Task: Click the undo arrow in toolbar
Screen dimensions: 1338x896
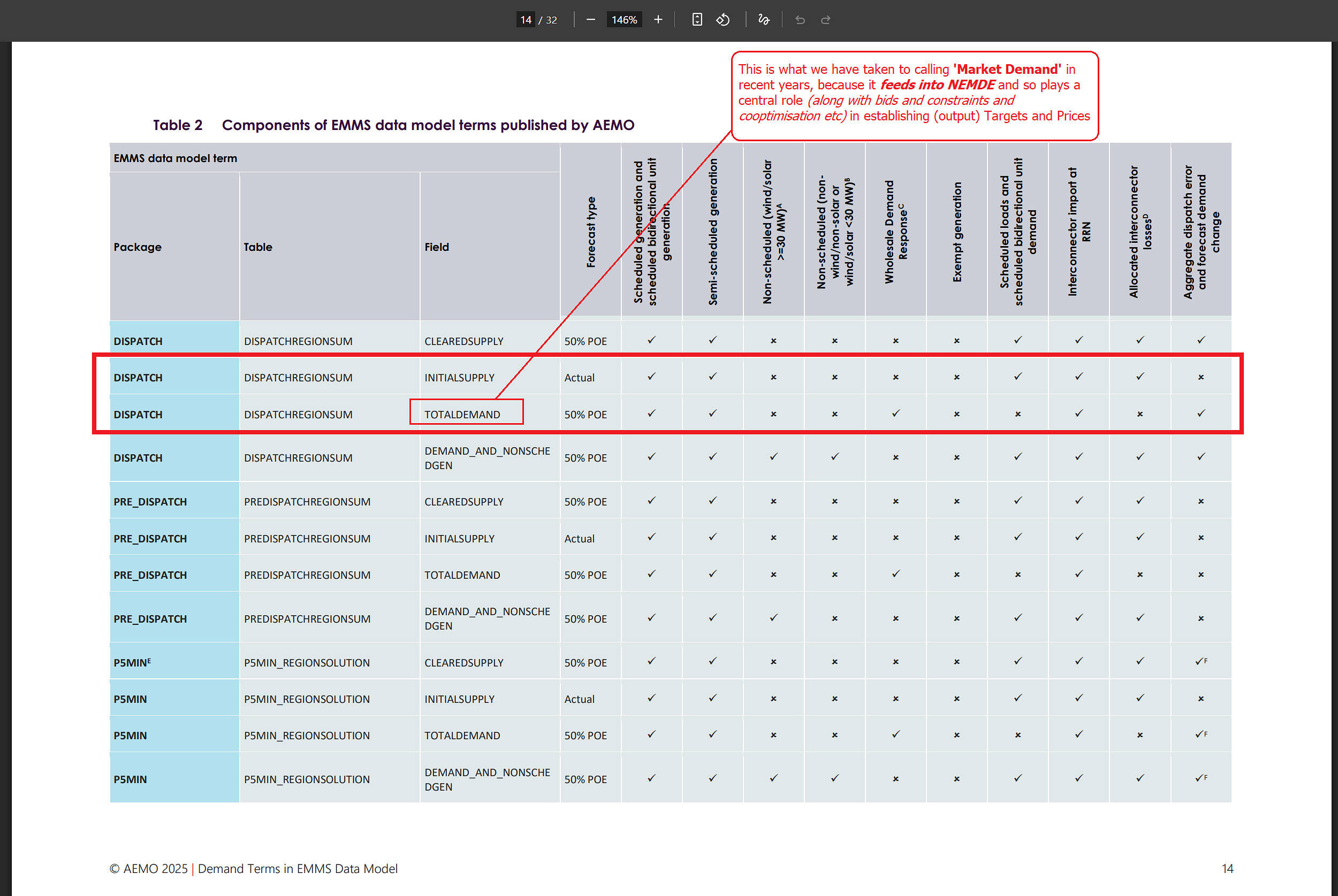Action: (800, 20)
